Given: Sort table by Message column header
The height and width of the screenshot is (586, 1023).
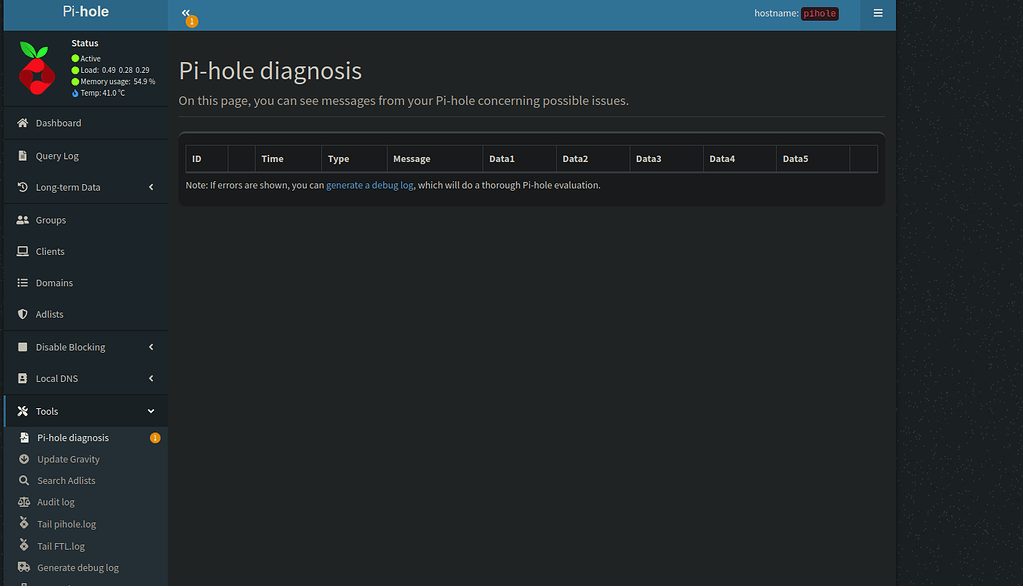Looking at the screenshot, I should coord(435,159).
